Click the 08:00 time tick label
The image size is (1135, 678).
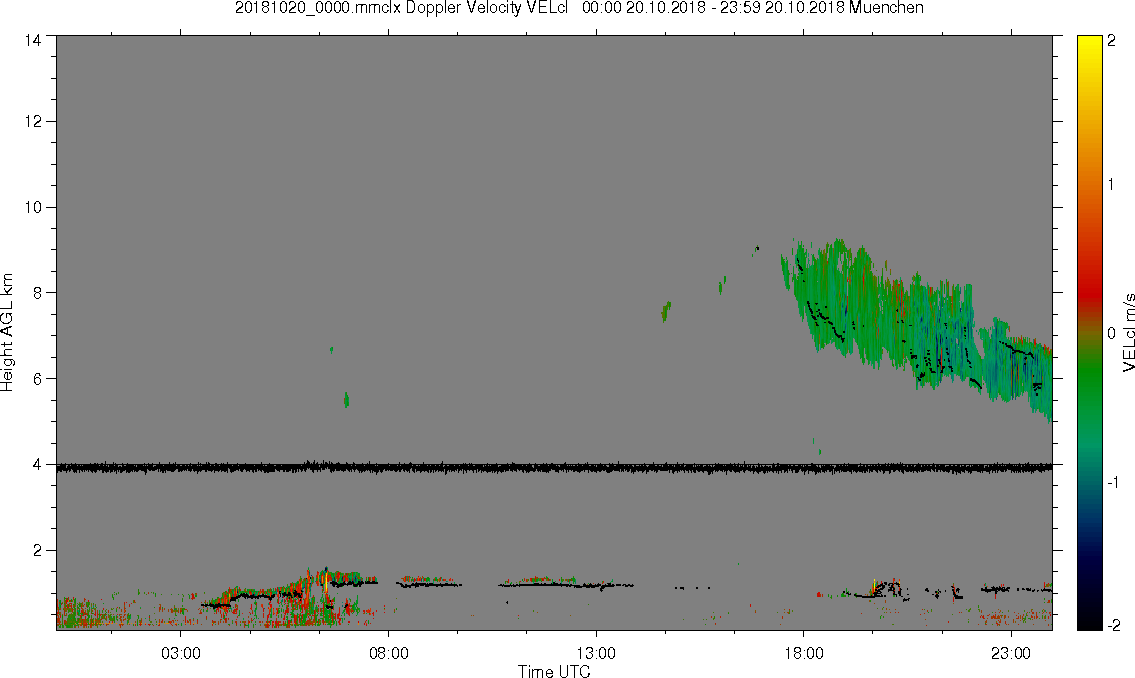(389, 653)
